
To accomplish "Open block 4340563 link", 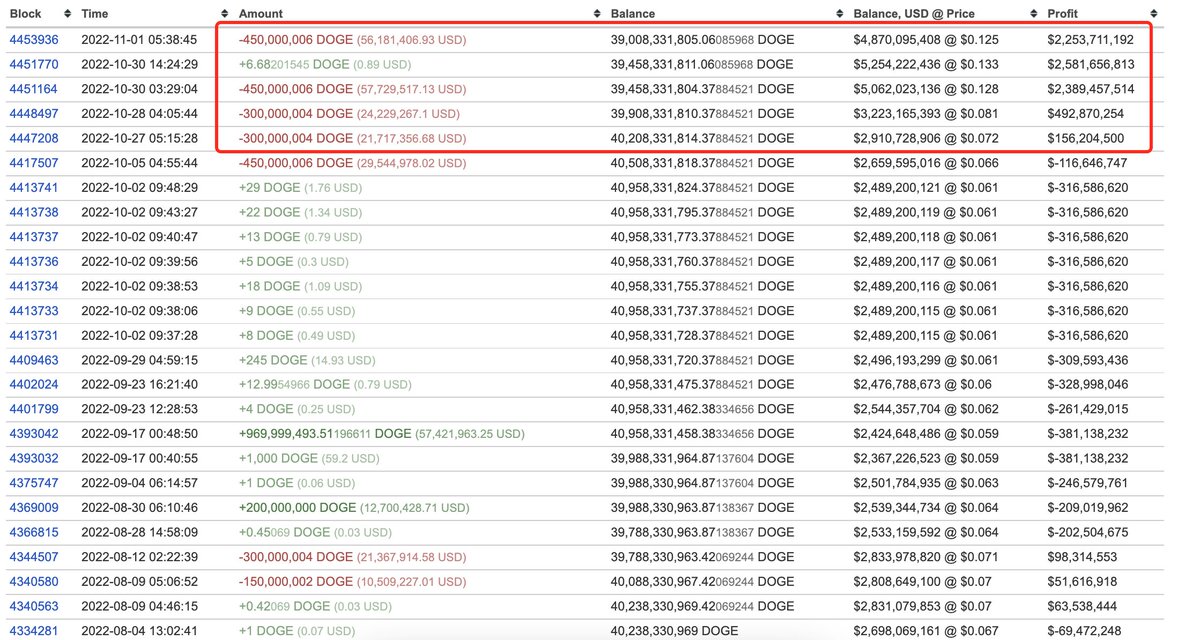I will pyautogui.click(x=34, y=606).
